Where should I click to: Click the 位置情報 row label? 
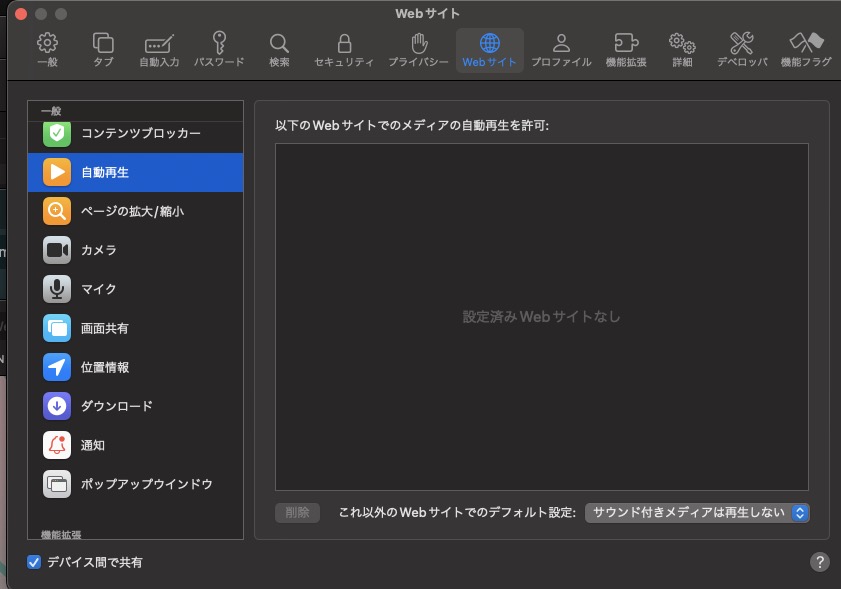105,367
